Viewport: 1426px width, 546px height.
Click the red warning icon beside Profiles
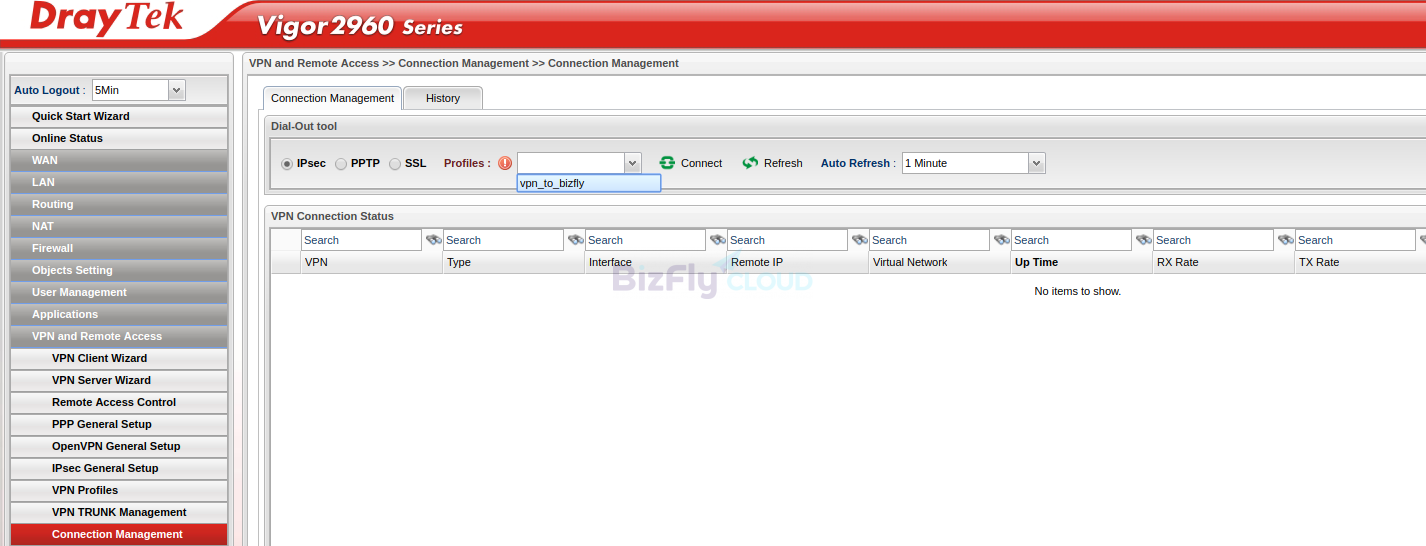505,163
